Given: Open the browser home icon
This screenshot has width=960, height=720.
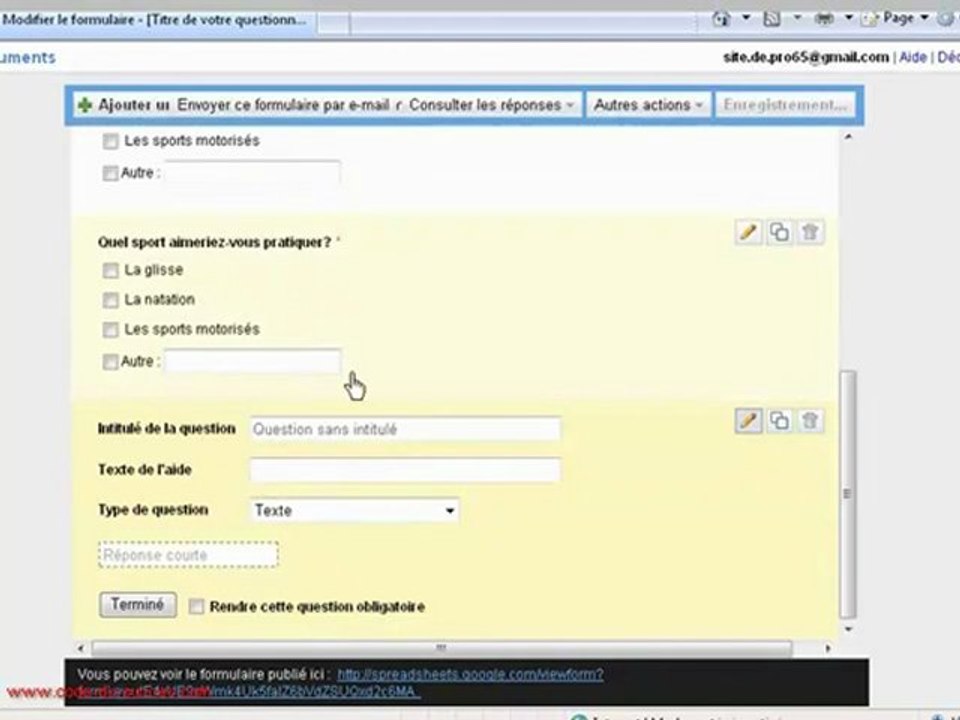Looking at the screenshot, I should [721, 19].
